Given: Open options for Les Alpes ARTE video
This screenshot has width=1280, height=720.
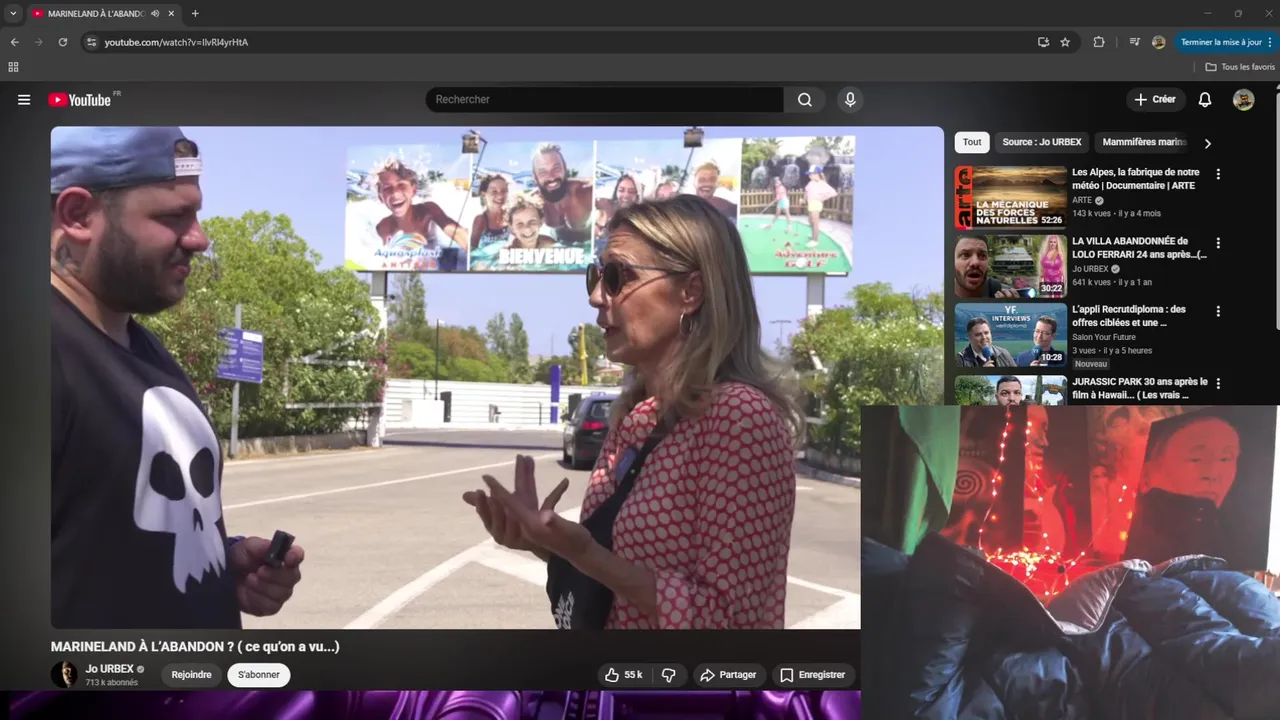Looking at the screenshot, I should tap(1218, 174).
